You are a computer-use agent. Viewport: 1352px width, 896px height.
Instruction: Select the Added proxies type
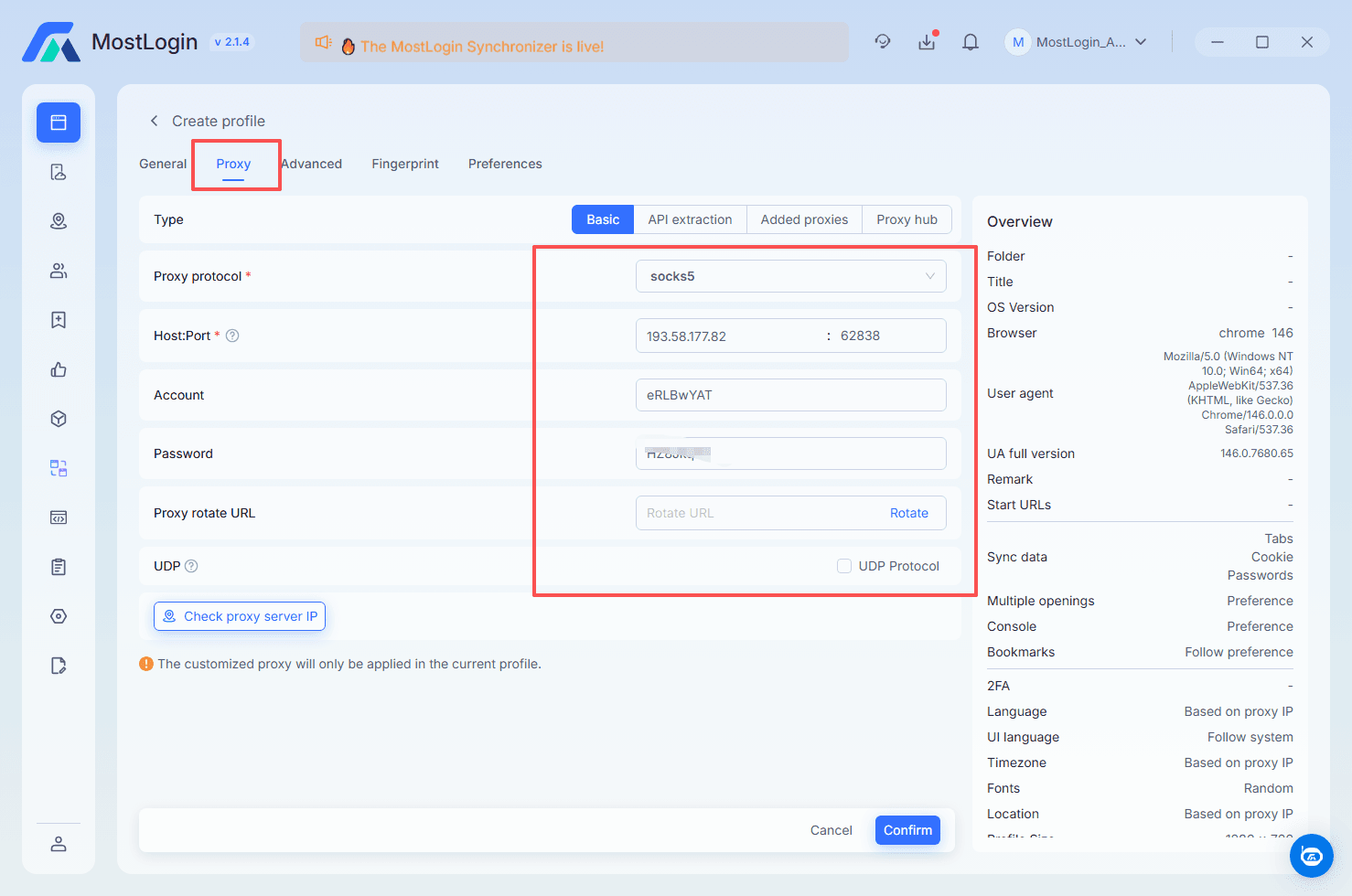click(x=804, y=219)
